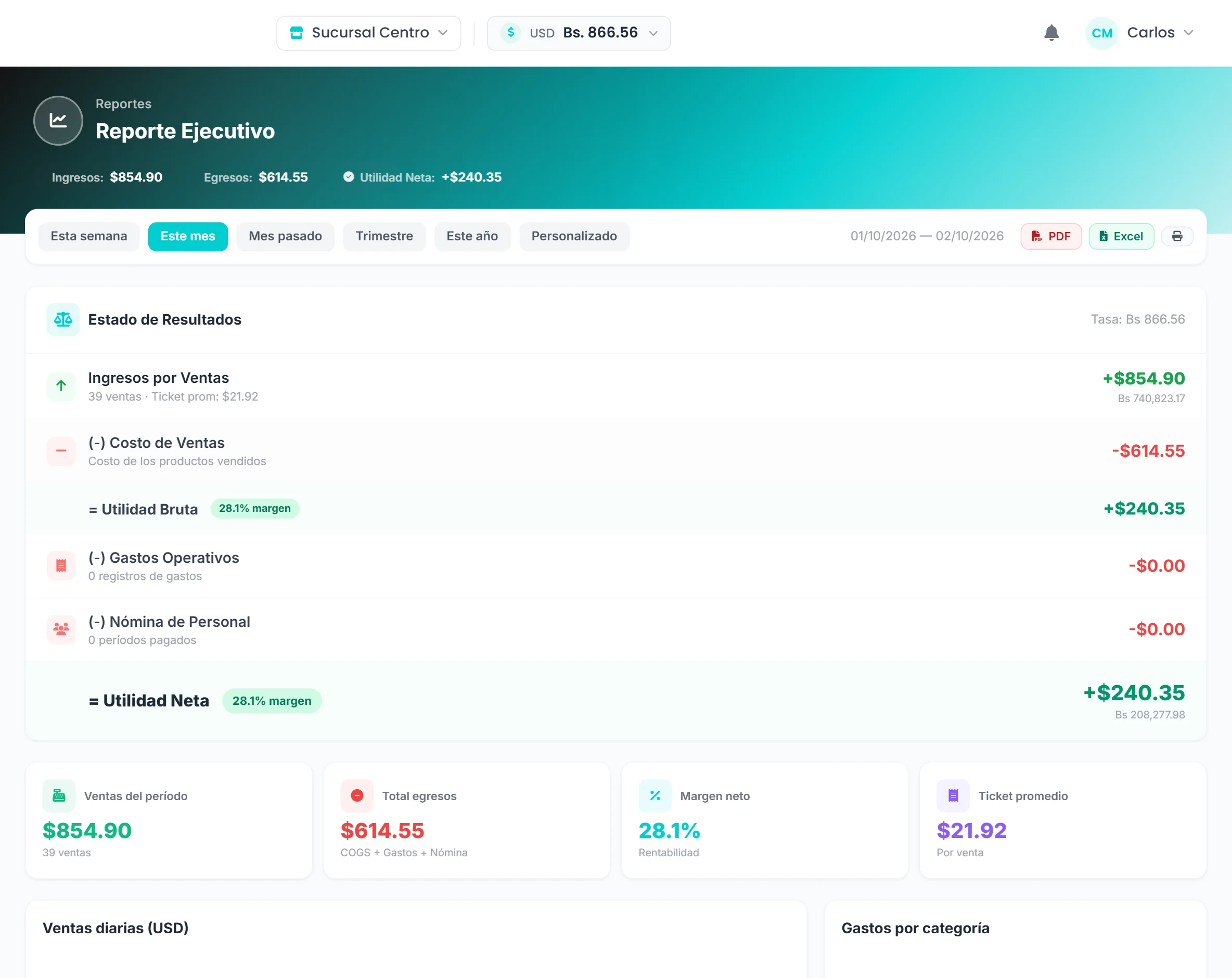Click the date range 01/10/2026 — 02/10/2026
The width and height of the screenshot is (1232, 978).
927,237
